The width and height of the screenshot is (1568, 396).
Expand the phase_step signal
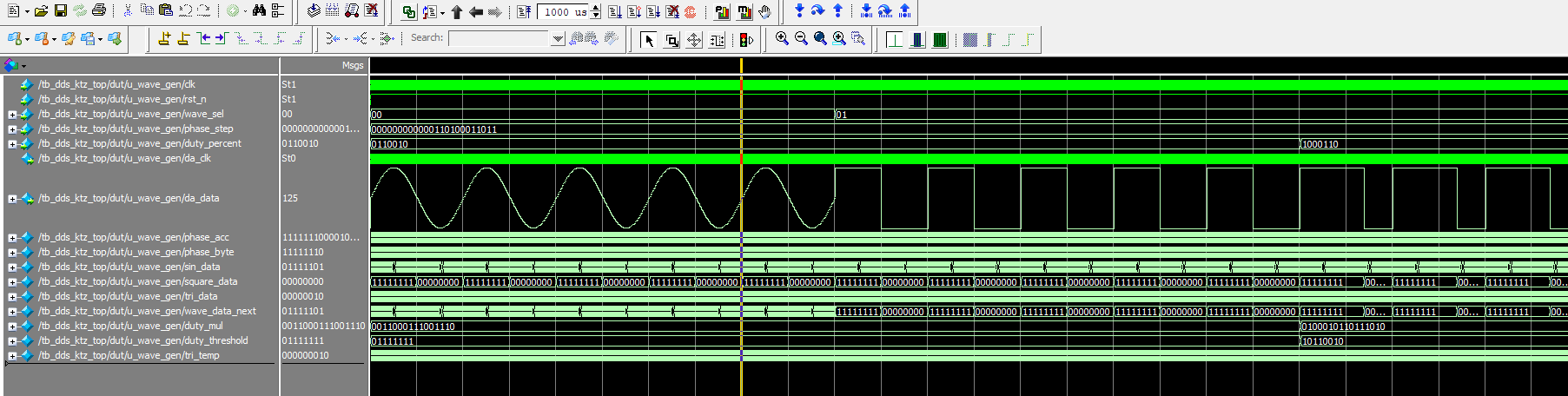pyautogui.click(x=12, y=129)
